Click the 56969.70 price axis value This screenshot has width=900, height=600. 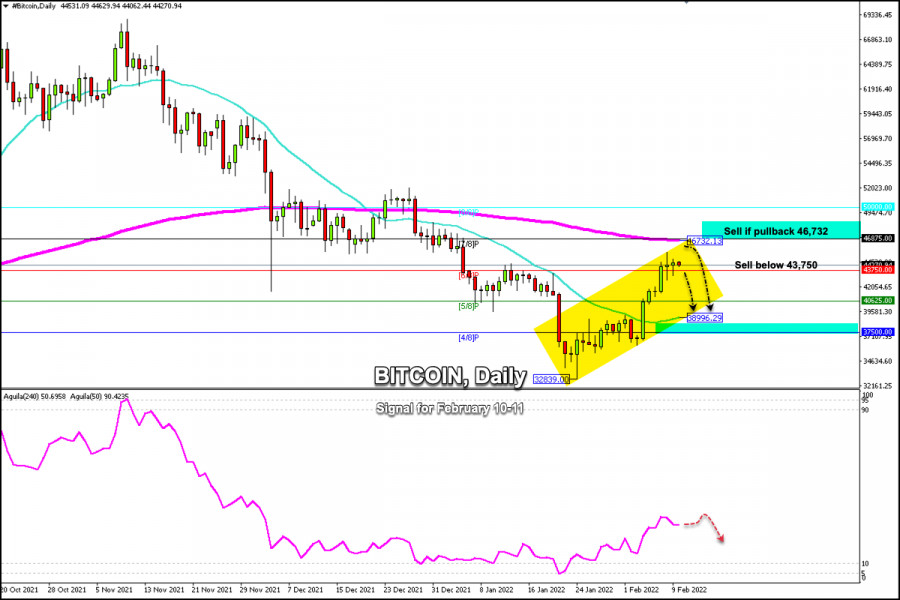pos(878,138)
